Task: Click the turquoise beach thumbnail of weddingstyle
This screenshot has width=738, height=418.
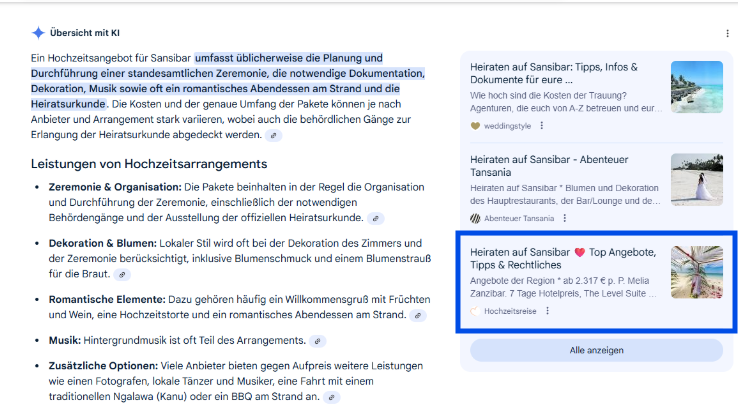Action: pos(697,87)
